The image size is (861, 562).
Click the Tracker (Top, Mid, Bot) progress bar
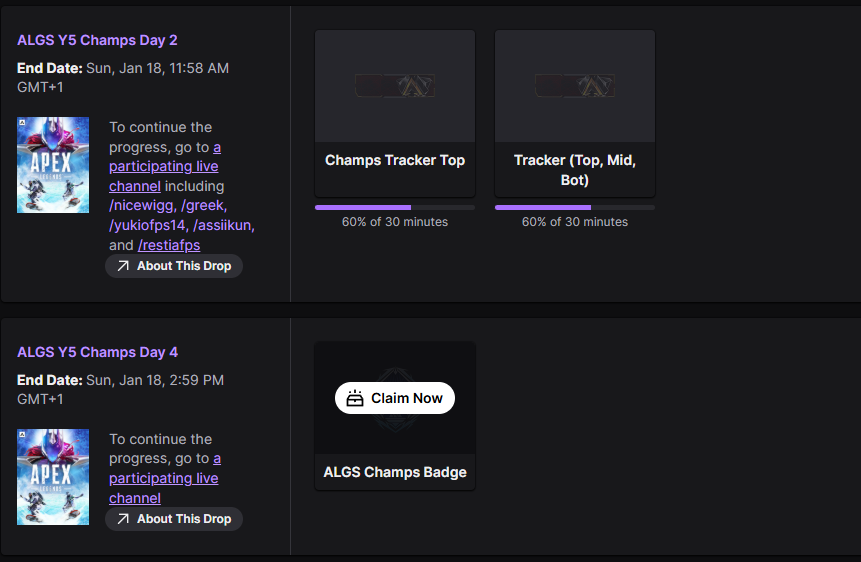pos(575,207)
